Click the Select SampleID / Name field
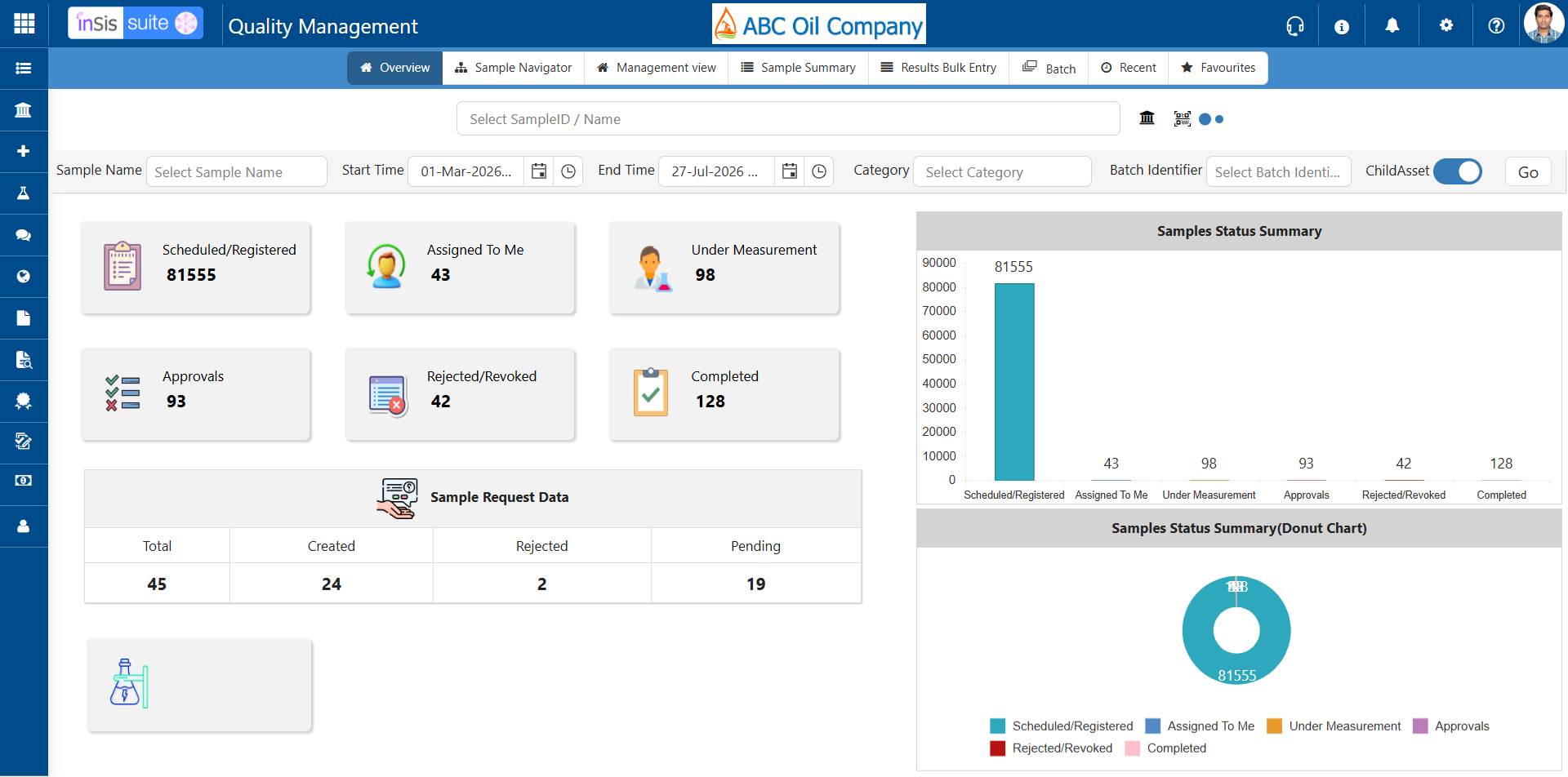 [788, 119]
